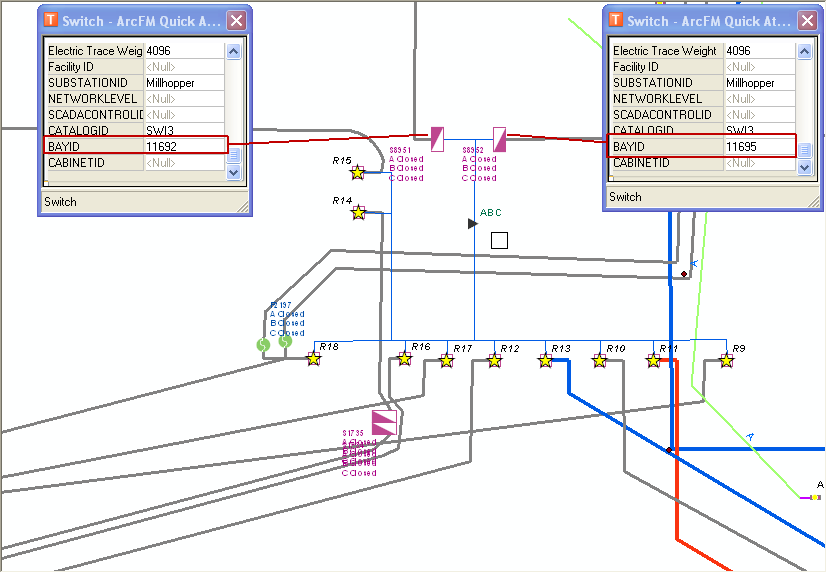Image resolution: width=827 pixels, height=573 pixels.
Task: Click the R9 star symbol
Action: 726,360
